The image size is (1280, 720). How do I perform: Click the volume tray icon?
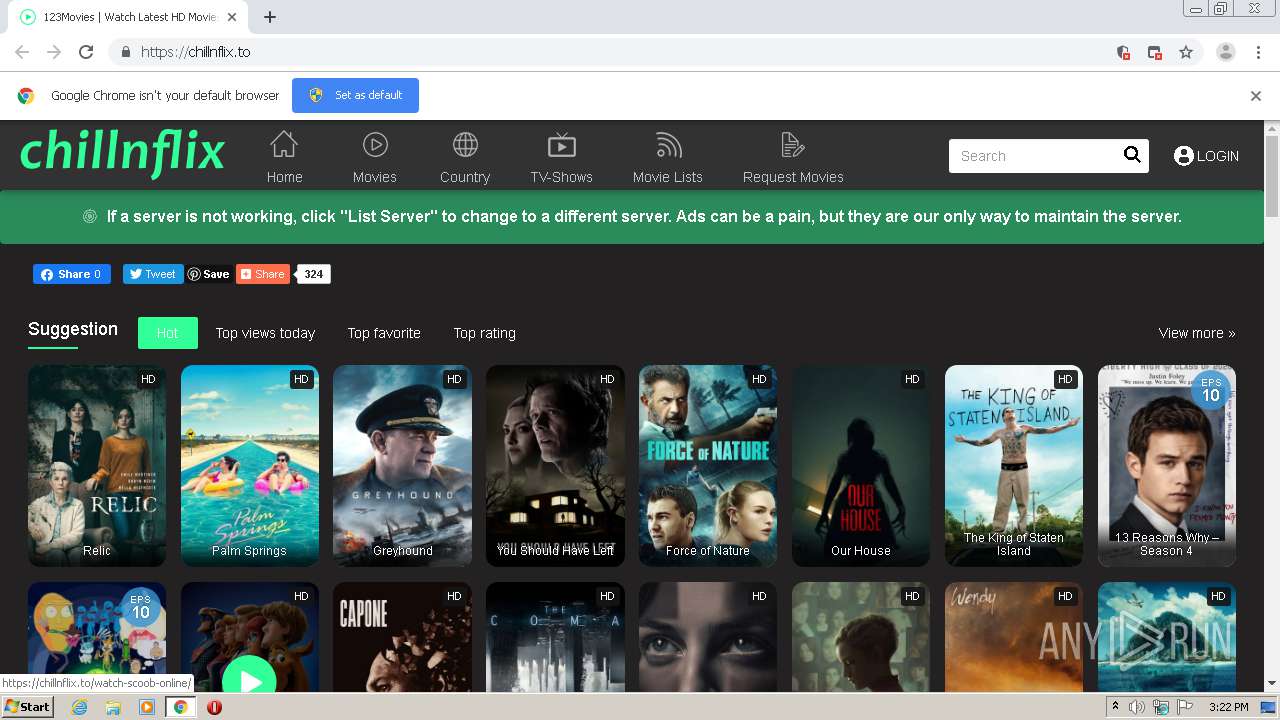coord(1137,707)
